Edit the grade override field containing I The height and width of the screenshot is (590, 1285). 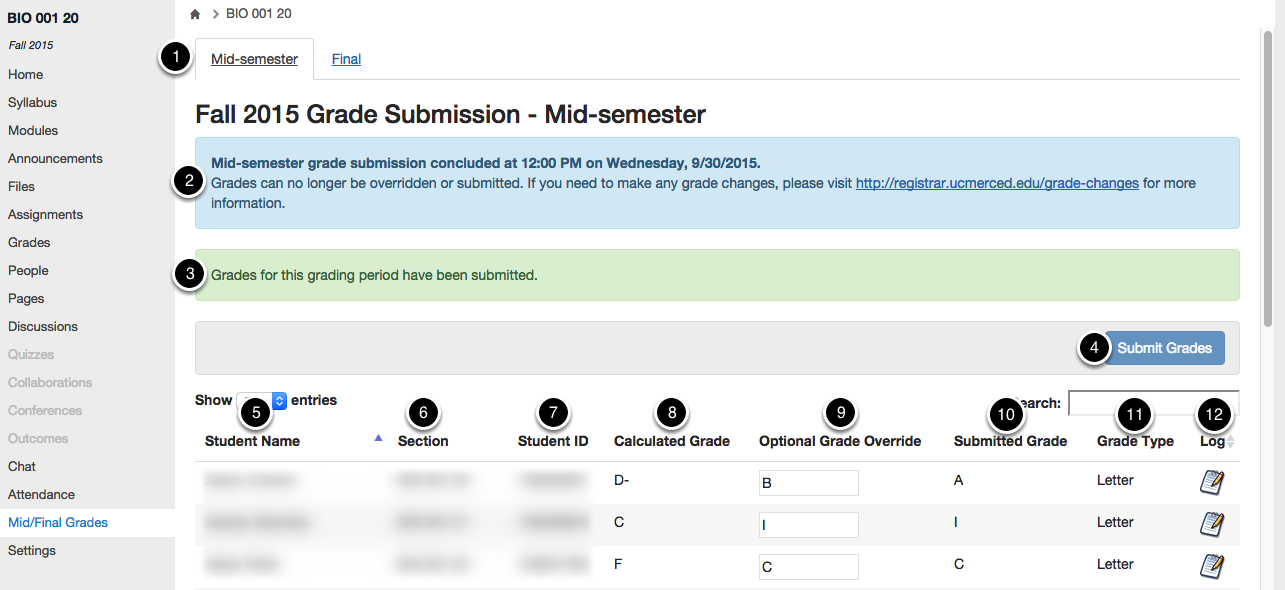coord(808,525)
